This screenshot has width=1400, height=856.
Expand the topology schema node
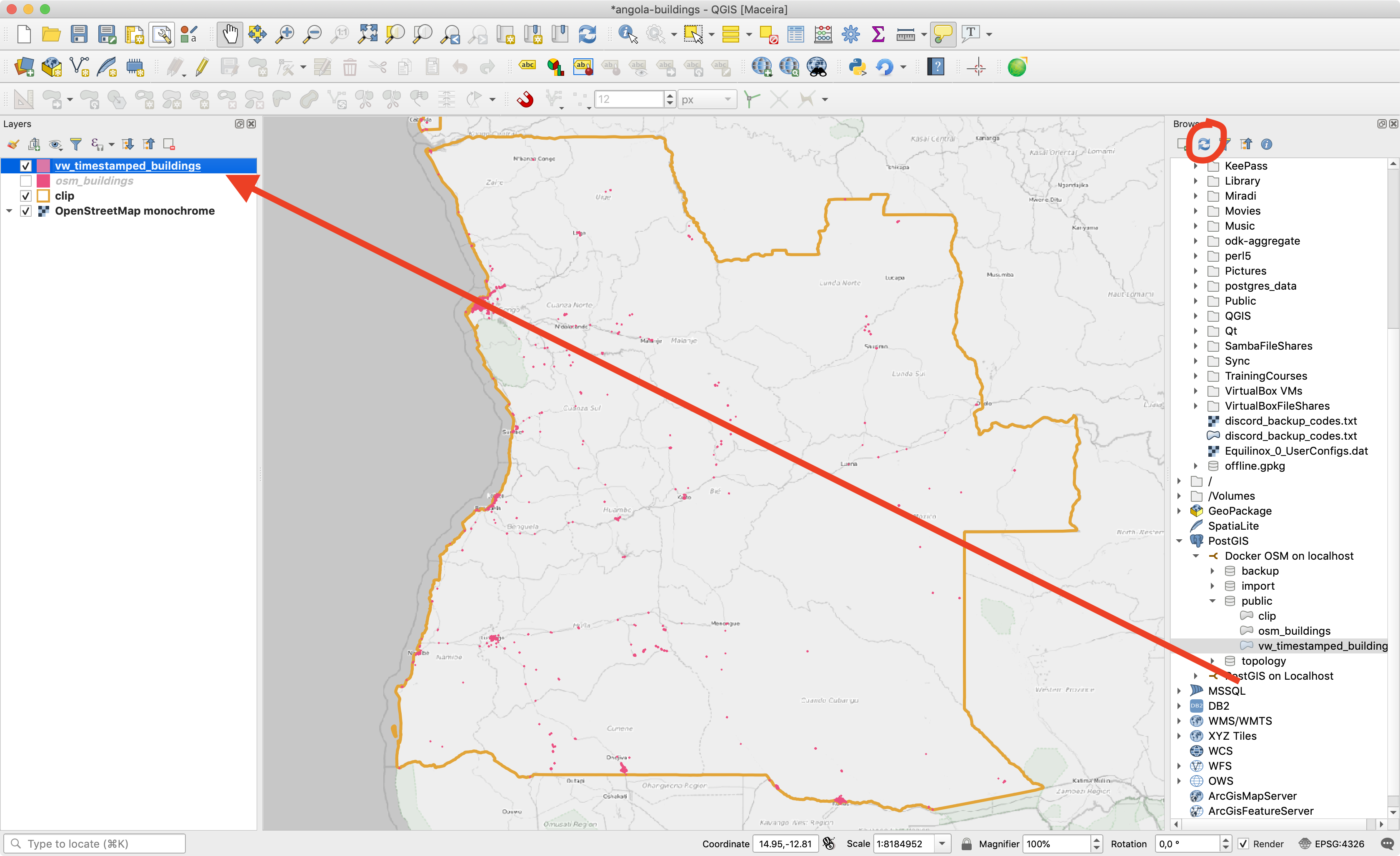pyautogui.click(x=1212, y=661)
